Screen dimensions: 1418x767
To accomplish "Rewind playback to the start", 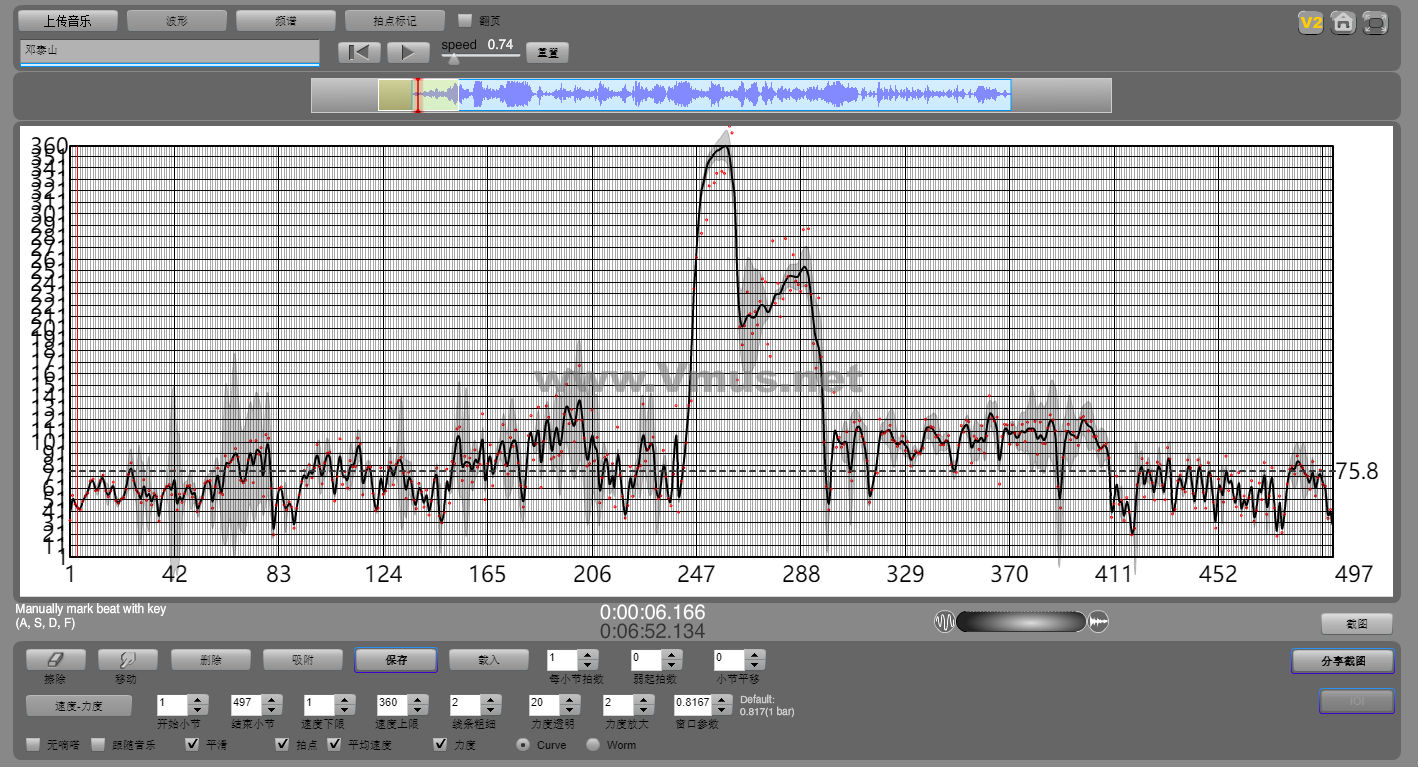I will (x=359, y=52).
